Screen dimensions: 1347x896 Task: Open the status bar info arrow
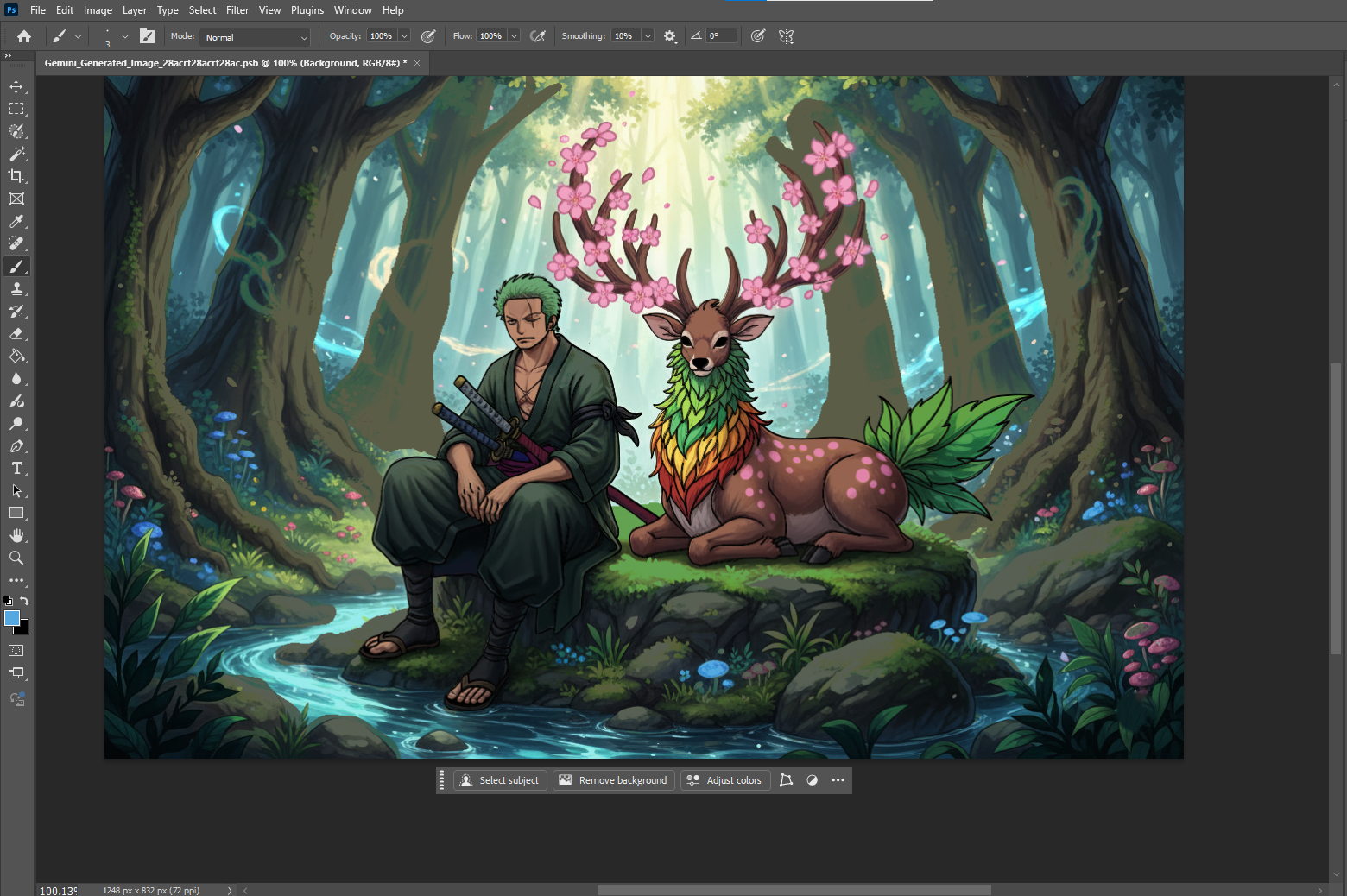click(230, 890)
